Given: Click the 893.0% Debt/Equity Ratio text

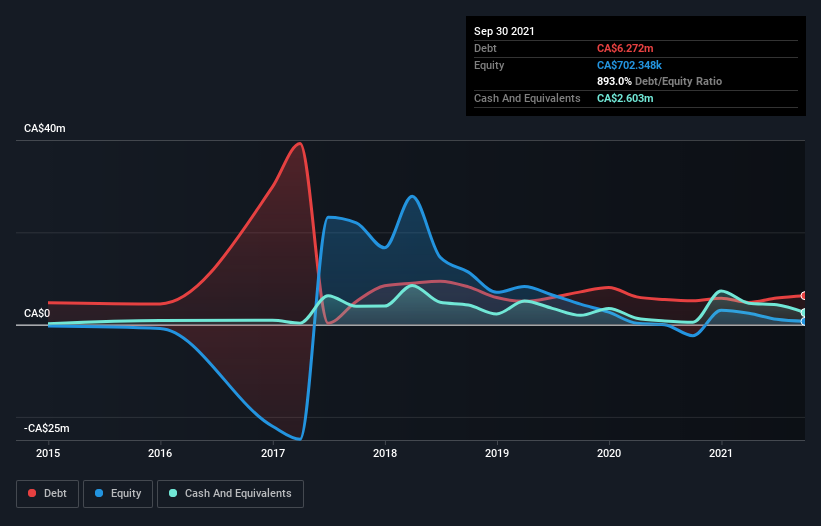Looking at the screenshot, I should 659,81.
